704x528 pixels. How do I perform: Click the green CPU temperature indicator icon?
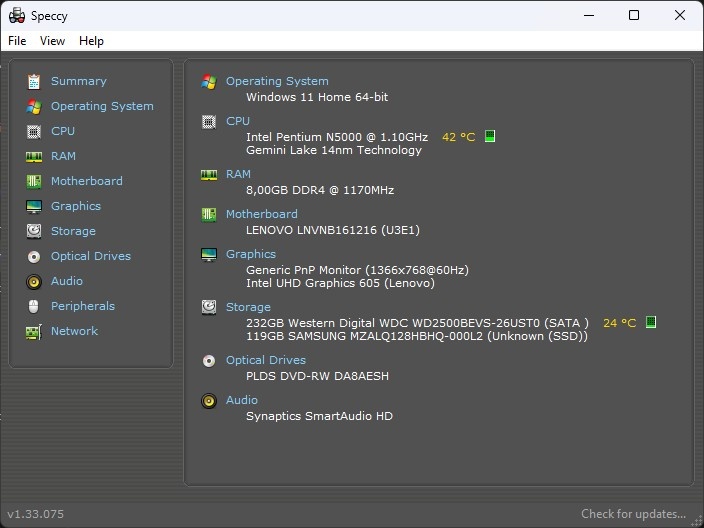tap(490, 136)
